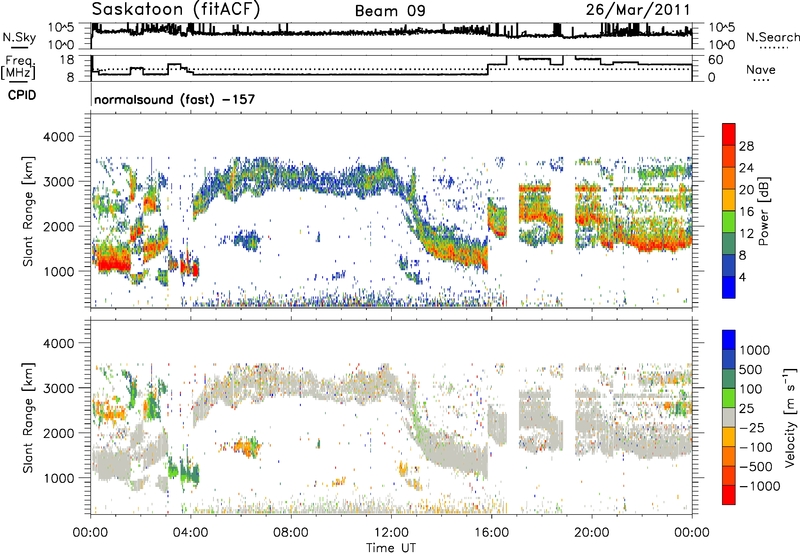Click the blue bottom of the power colorbar
The width and height of the screenshot is (800, 554).
click(729, 288)
